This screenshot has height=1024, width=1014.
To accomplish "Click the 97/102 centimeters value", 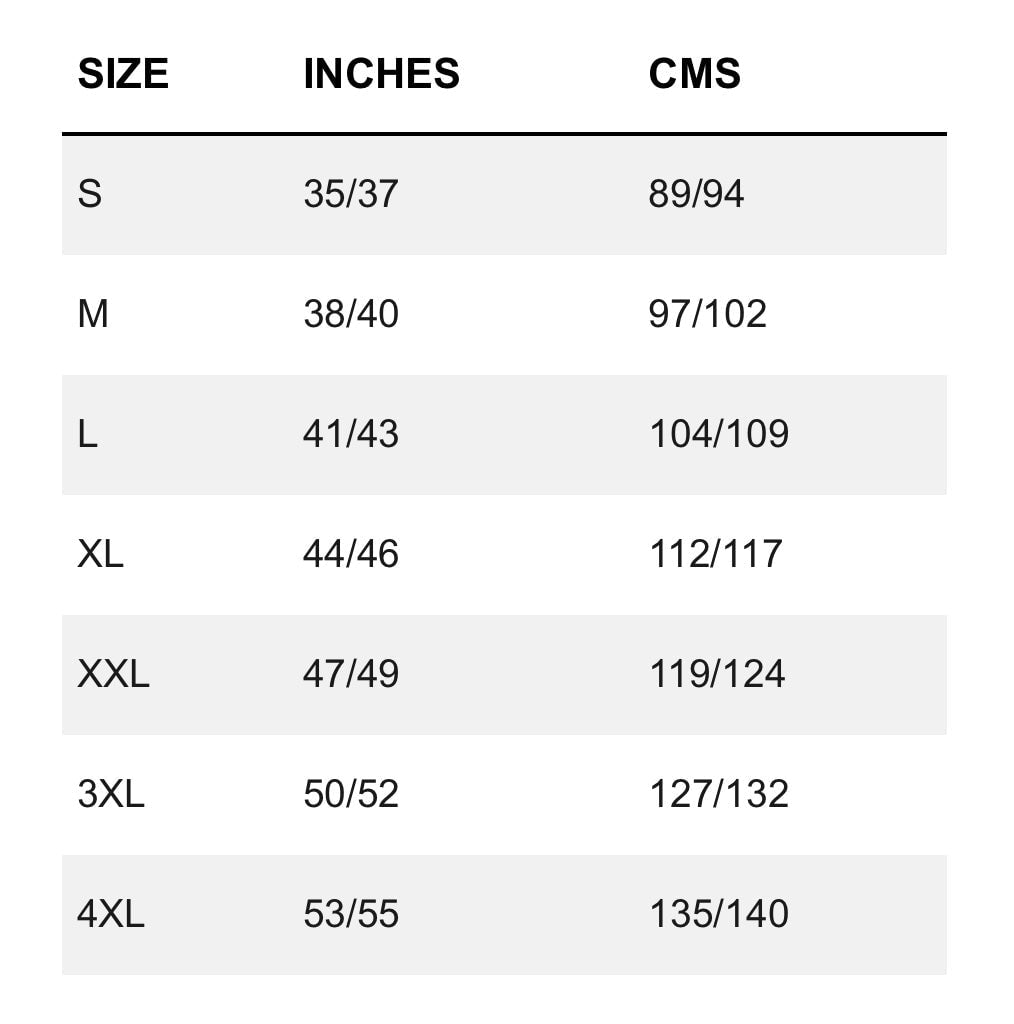I will pos(707,314).
